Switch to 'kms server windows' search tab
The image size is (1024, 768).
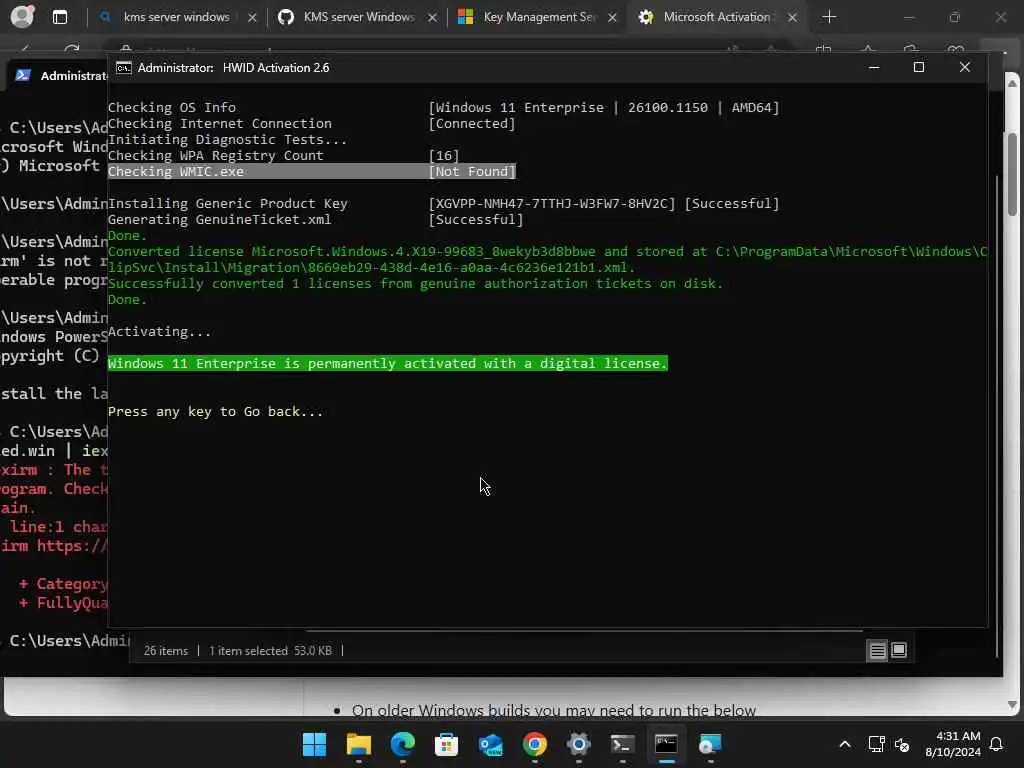pos(176,17)
